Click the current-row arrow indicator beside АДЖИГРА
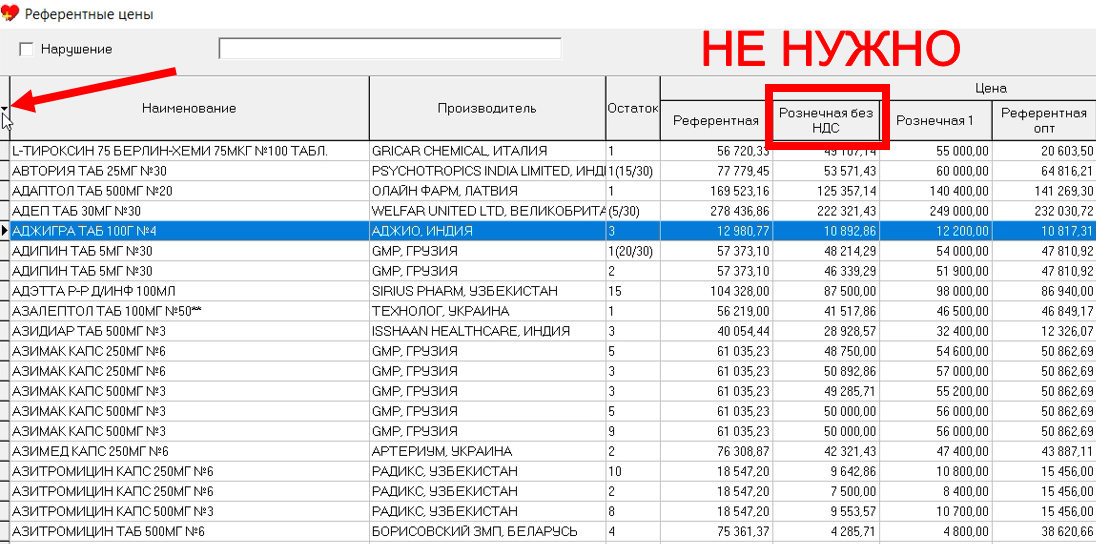Screen dimensions: 1096x544 pyautogui.click(x=5, y=231)
